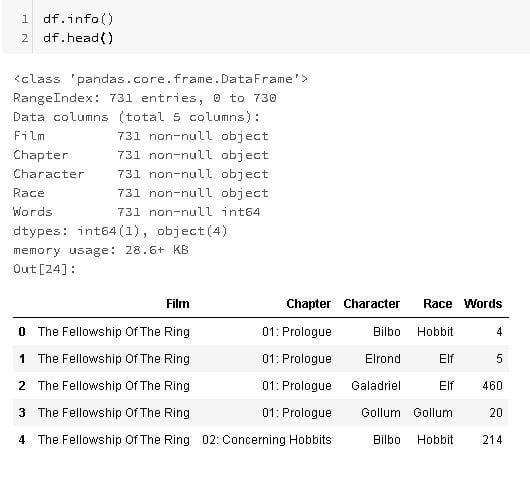
Task: Click the 02: Concerning Hobbits cell
Action: pyautogui.click(x=267, y=439)
